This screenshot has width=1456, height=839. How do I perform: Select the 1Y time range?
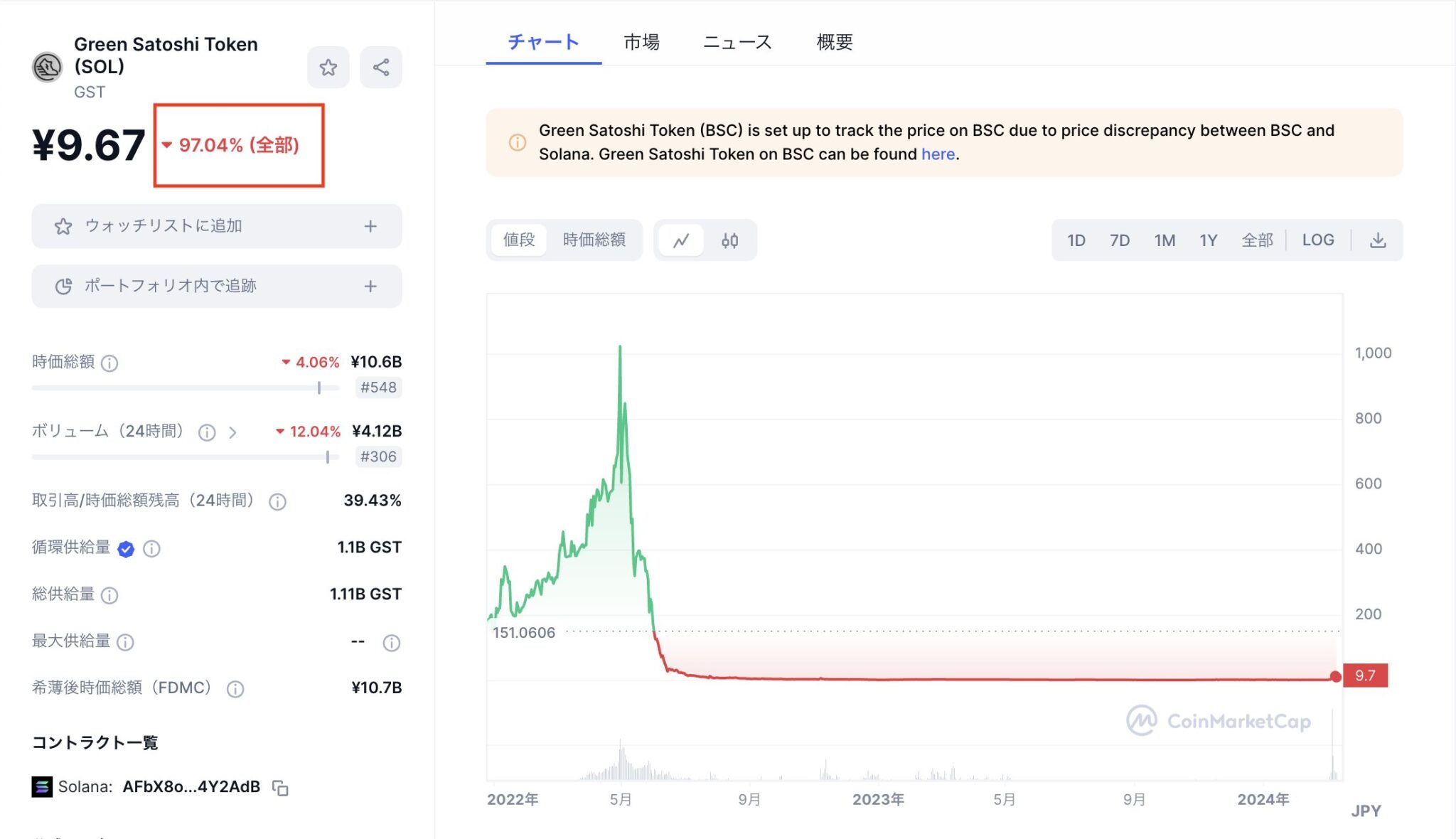tap(1209, 240)
